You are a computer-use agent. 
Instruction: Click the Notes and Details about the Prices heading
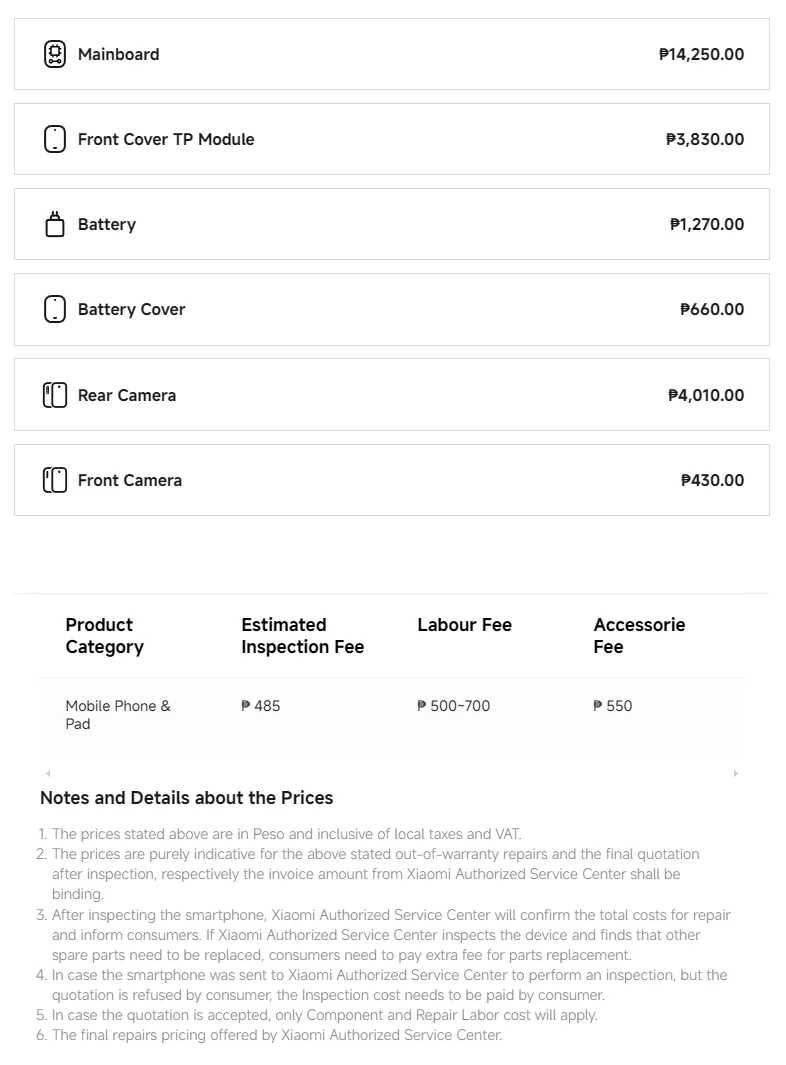187,797
